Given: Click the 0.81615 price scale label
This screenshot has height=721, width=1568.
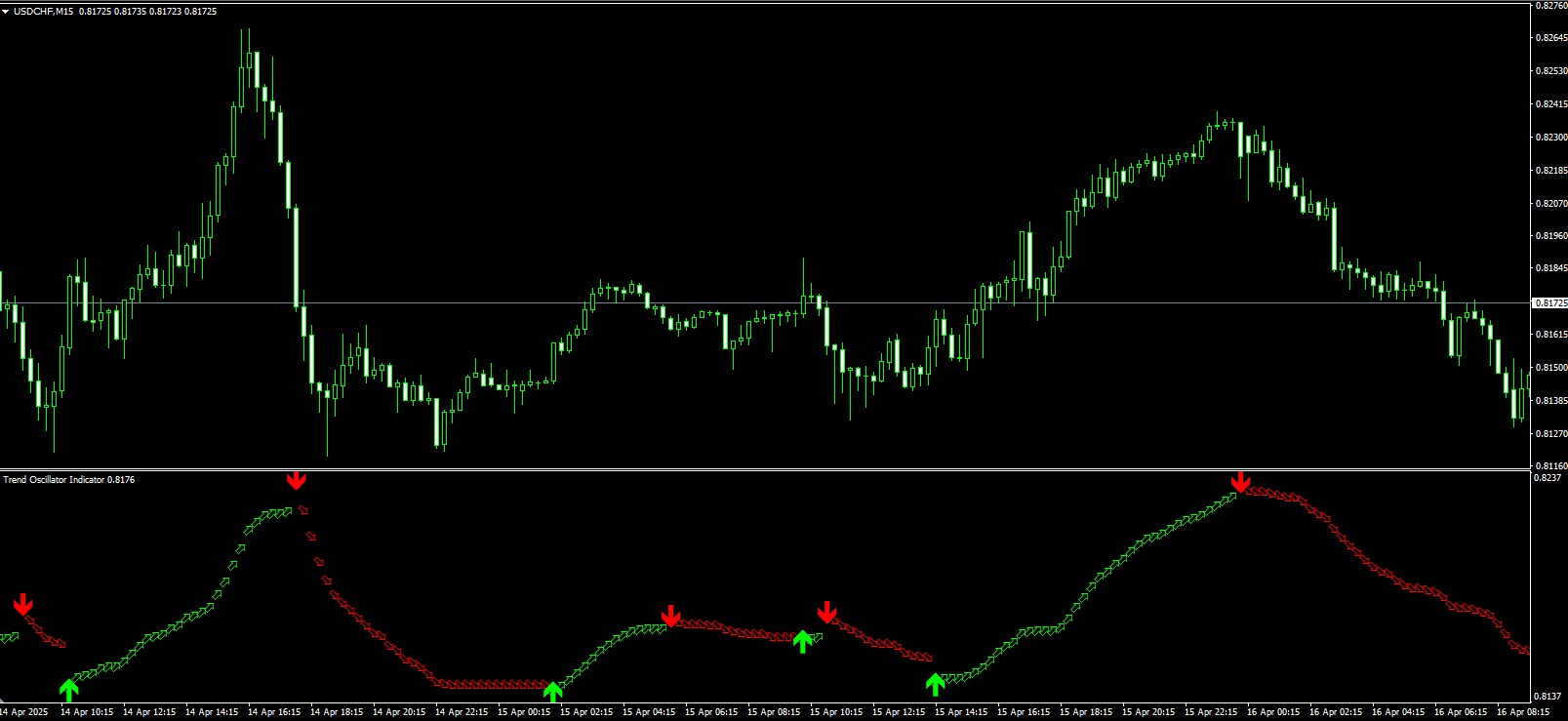Looking at the screenshot, I should click(1550, 335).
